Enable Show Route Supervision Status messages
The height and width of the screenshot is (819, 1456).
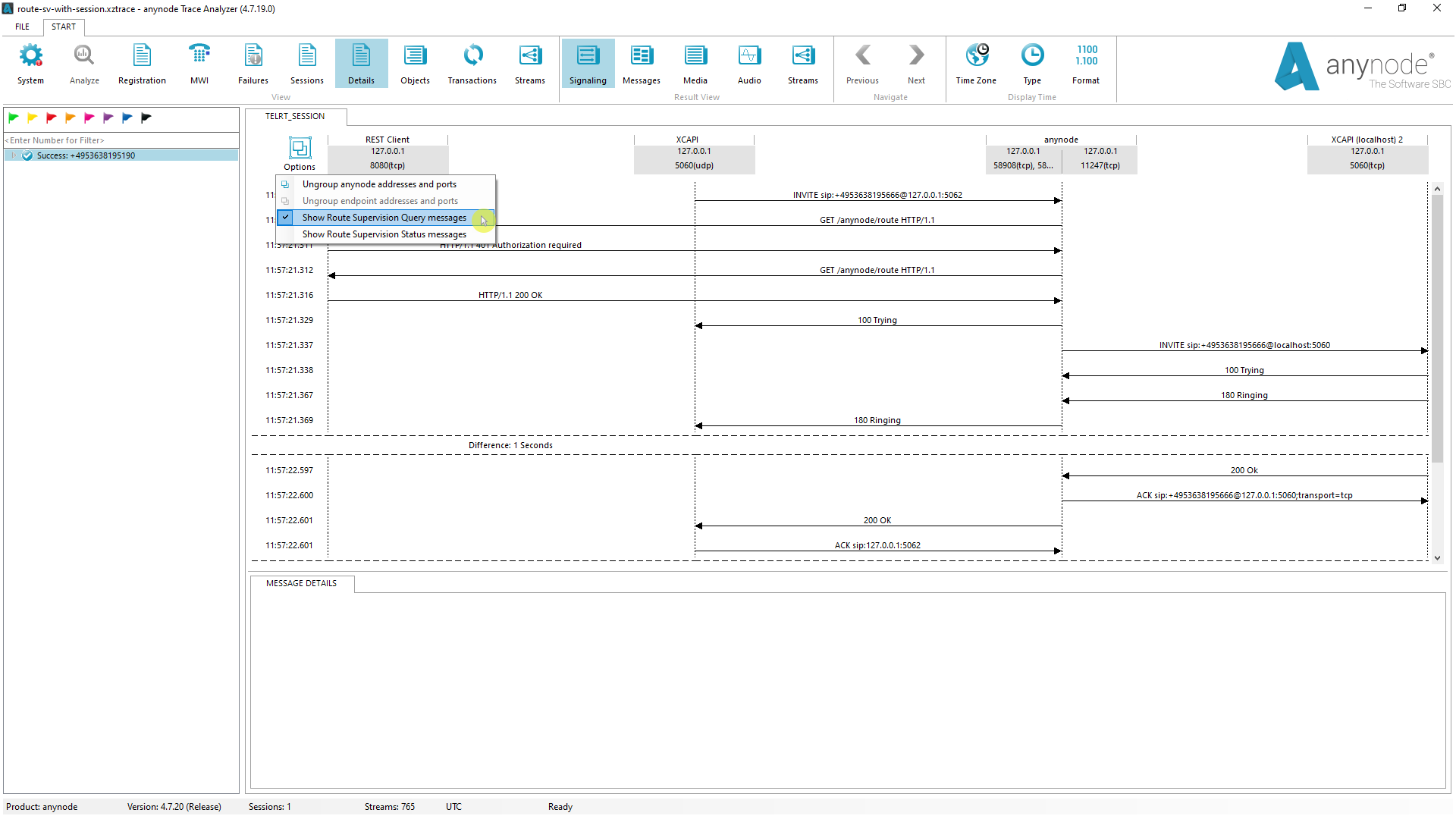[385, 234]
